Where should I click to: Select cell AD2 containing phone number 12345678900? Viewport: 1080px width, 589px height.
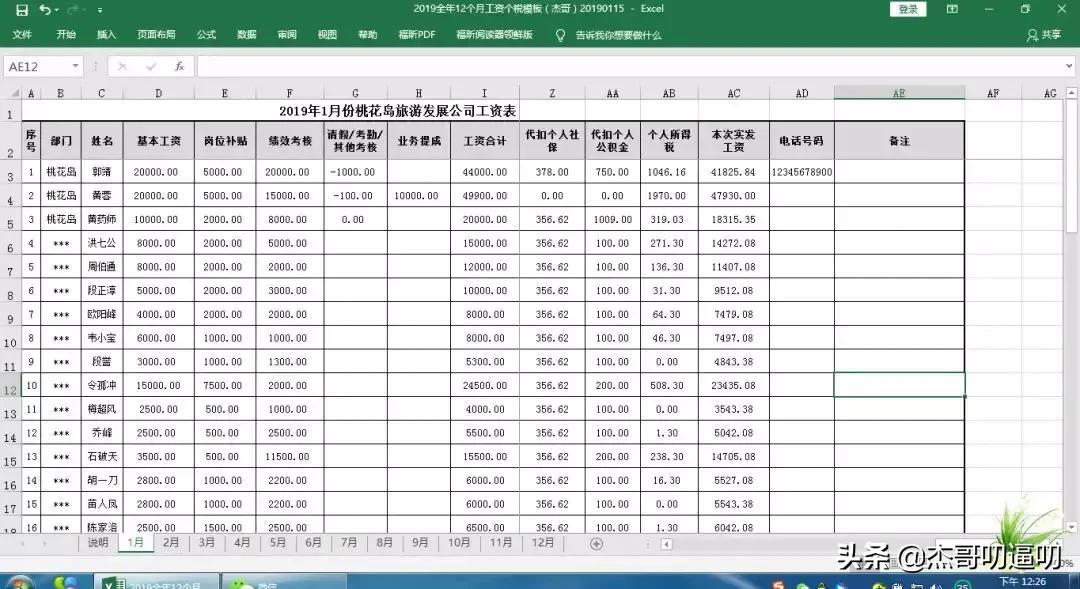pyautogui.click(x=801, y=171)
